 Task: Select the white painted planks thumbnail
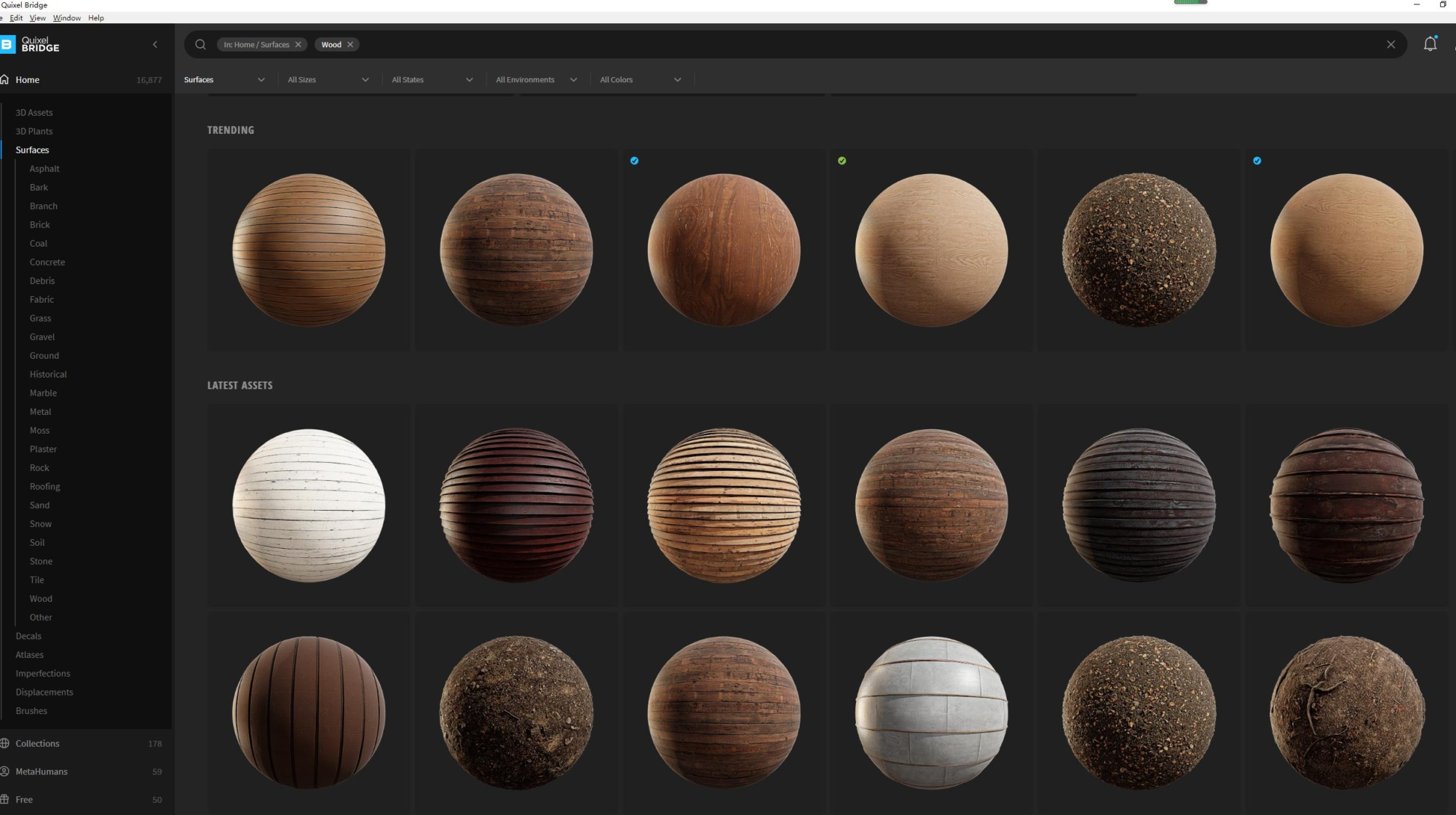coord(309,505)
